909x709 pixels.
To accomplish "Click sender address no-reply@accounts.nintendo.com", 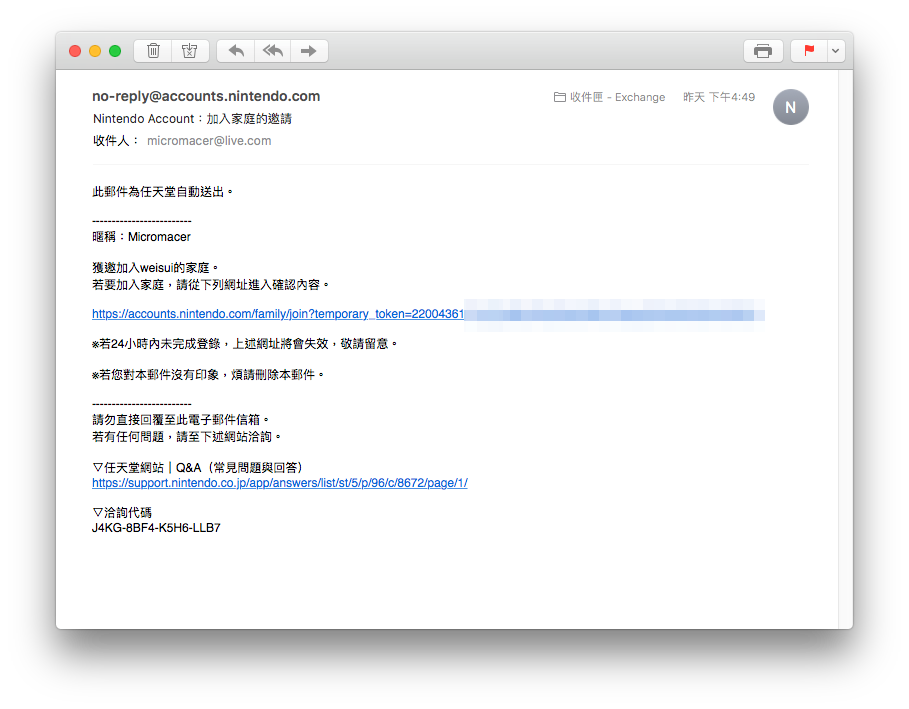I will [206, 96].
